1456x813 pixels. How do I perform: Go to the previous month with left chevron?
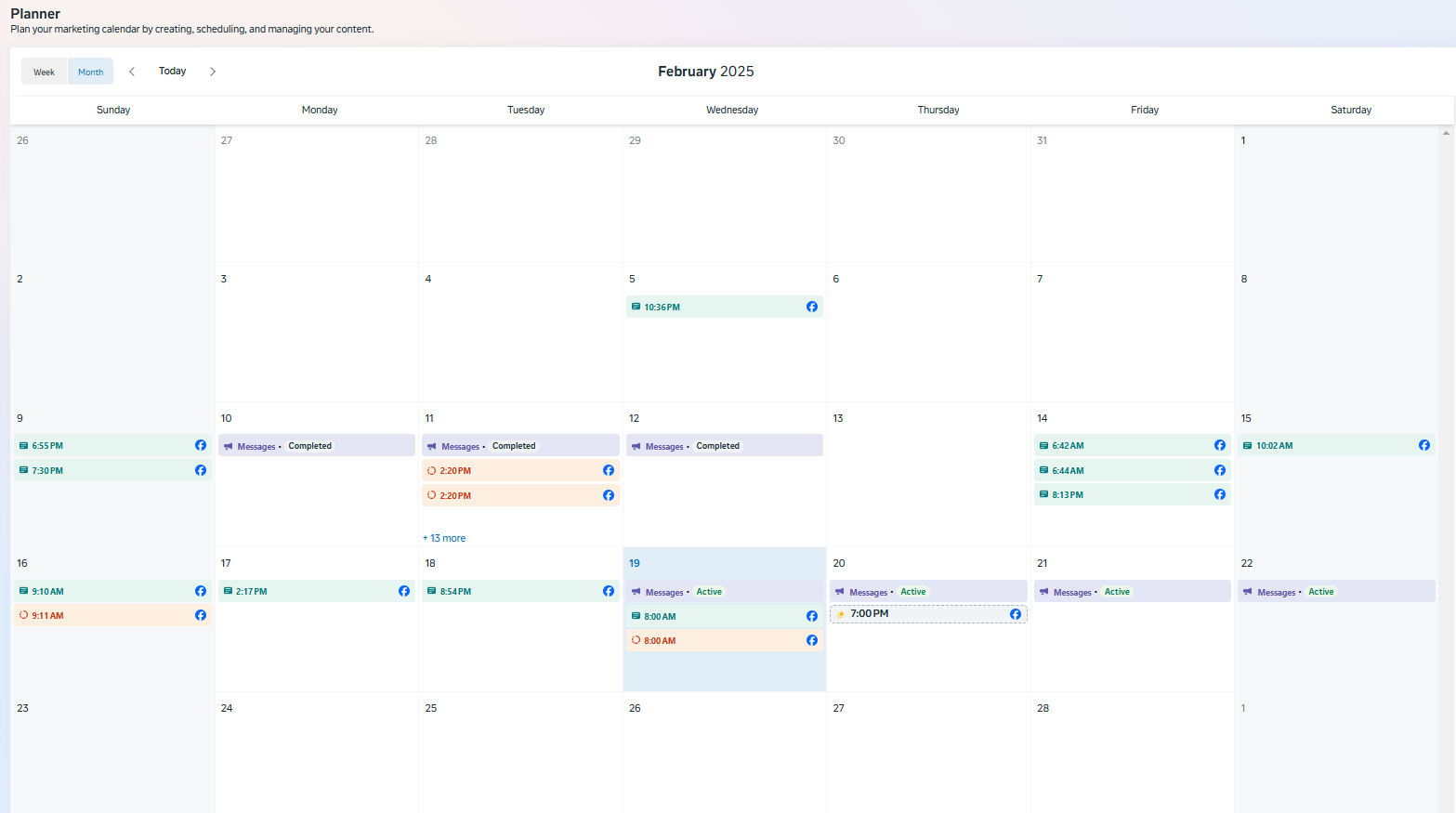[132, 72]
